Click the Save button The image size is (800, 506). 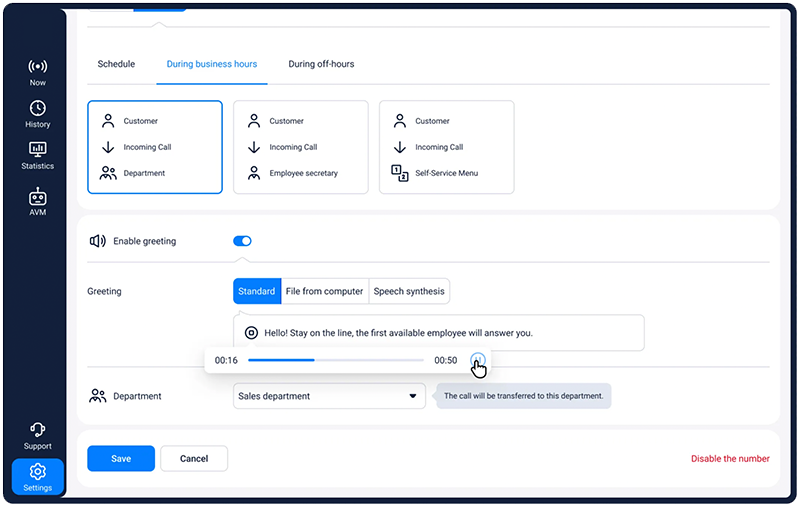121,458
